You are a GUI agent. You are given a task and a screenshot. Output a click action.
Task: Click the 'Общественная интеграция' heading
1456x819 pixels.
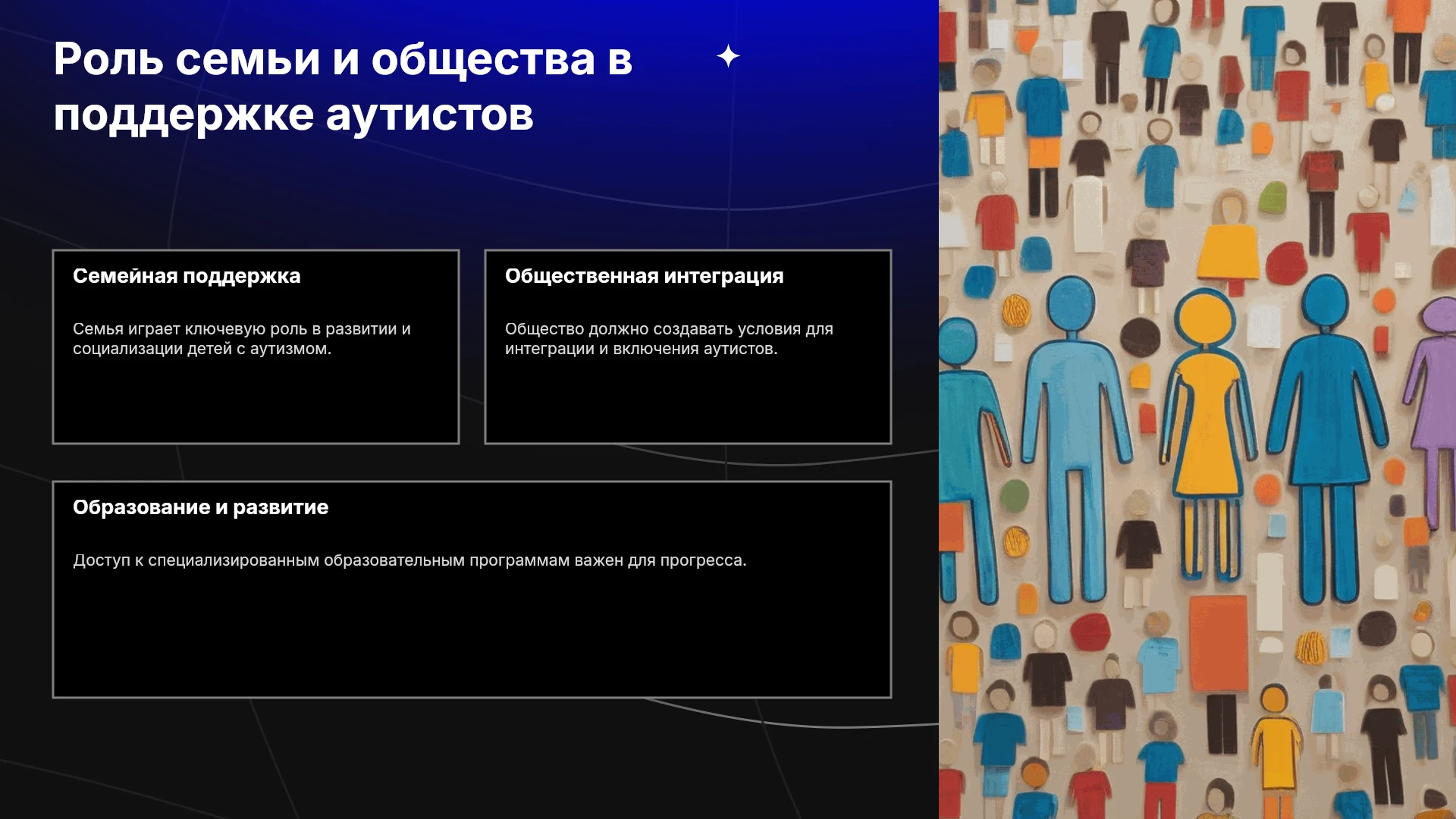(x=644, y=276)
